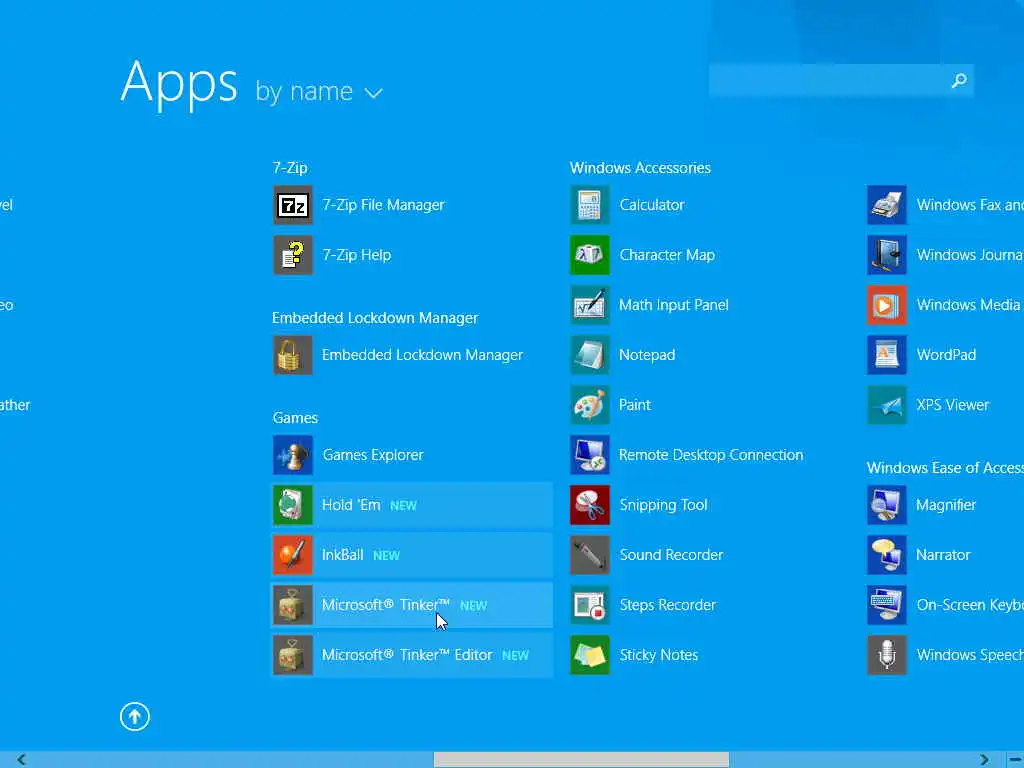Click the 'XPS Viewer' label text
Viewport: 1024px width, 768px height.
click(x=953, y=405)
